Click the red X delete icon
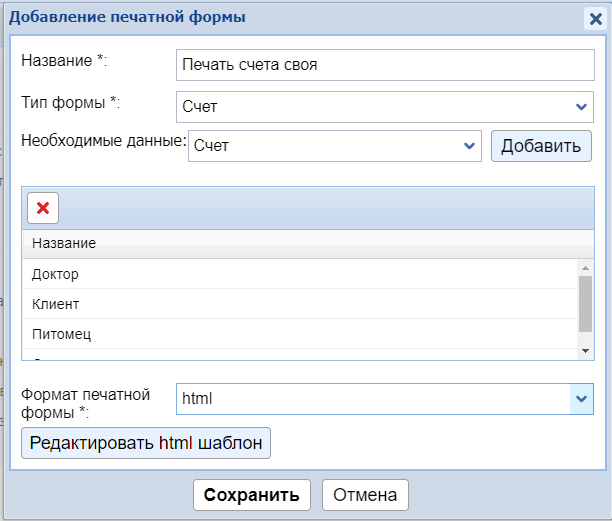Viewport: 612px width, 521px height. pyautogui.click(x=43, y=207)
